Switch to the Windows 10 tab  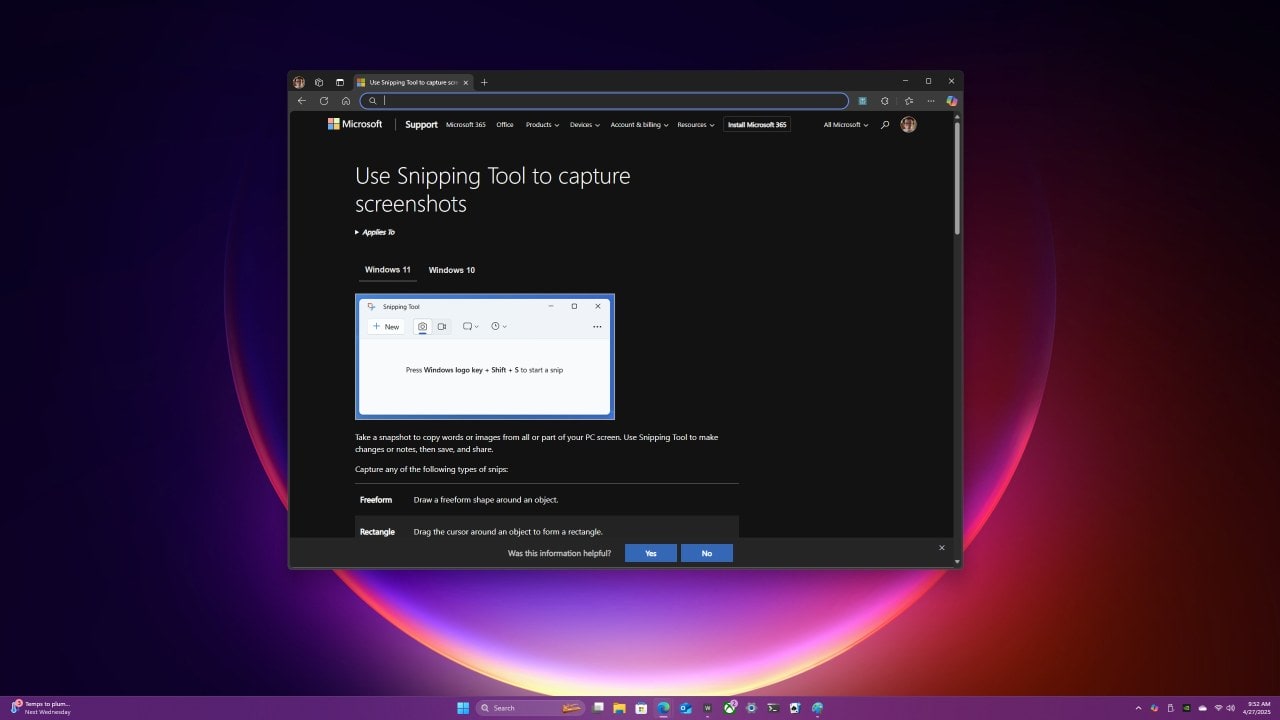click(x=451, y=269)
